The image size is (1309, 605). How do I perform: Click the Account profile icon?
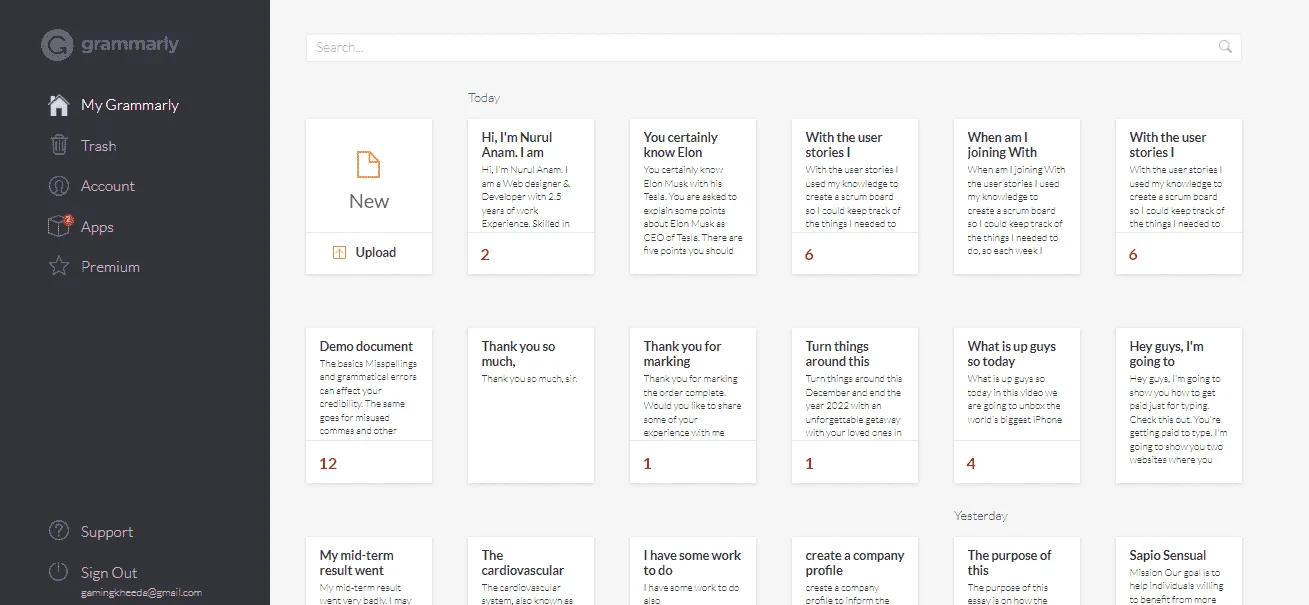click(x=59, y=186)
